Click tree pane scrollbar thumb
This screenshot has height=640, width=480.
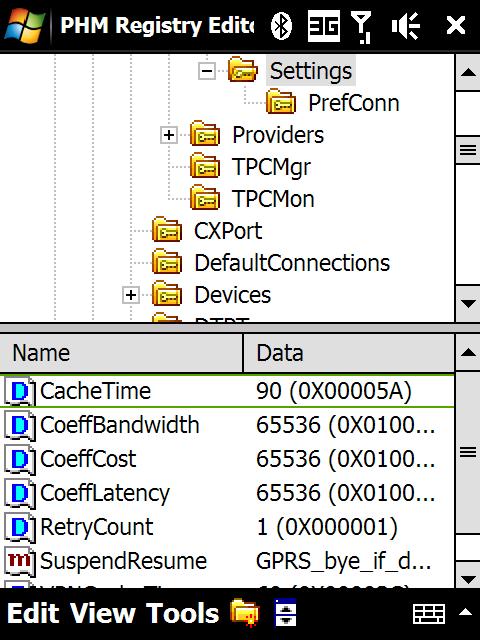(468, 150)
